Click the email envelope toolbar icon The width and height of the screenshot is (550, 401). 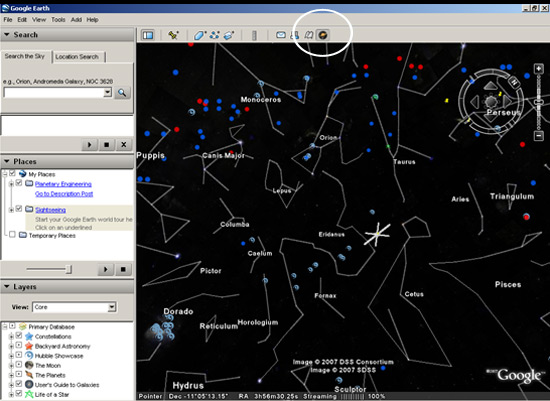[281, 35]
